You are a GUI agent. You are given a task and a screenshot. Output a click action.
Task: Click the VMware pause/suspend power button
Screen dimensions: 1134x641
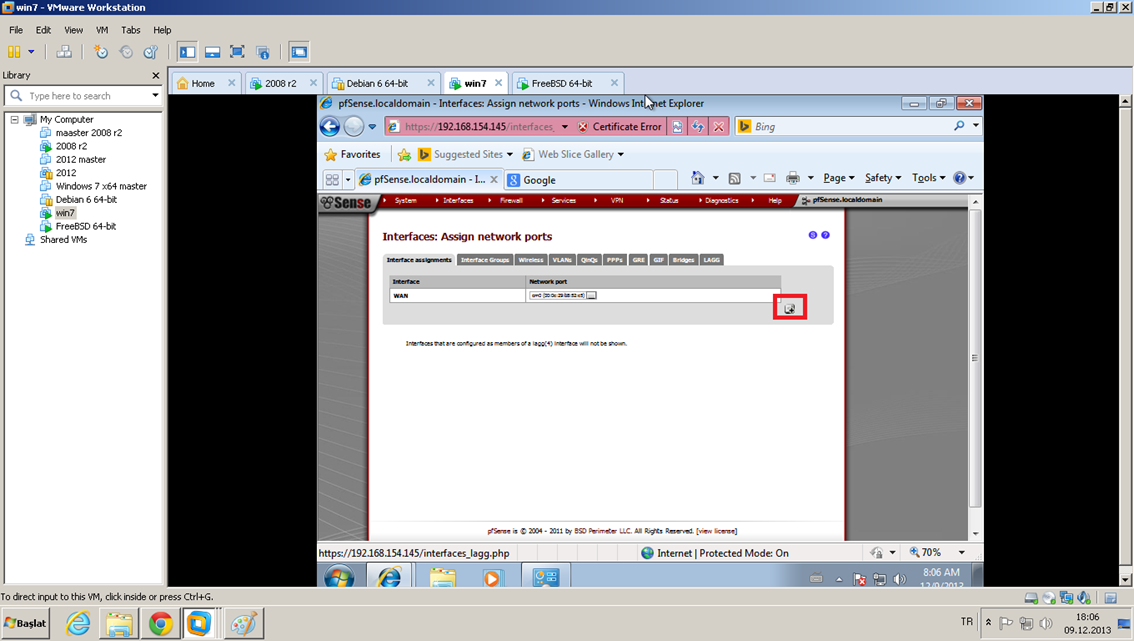point(14,52)
